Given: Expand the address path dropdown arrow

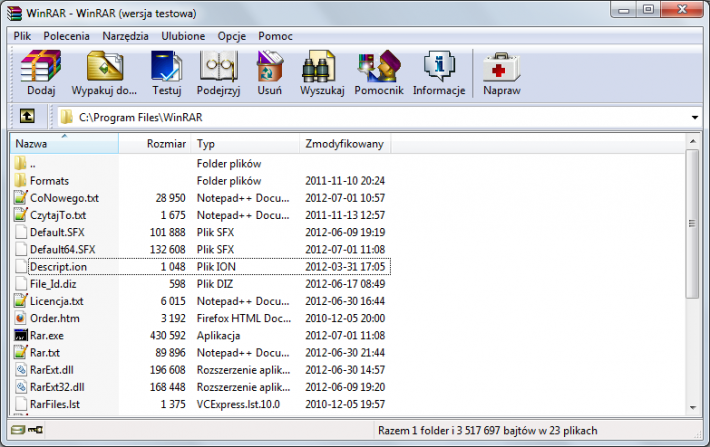Looking at the screenshot, I should (x=695, y=118).
